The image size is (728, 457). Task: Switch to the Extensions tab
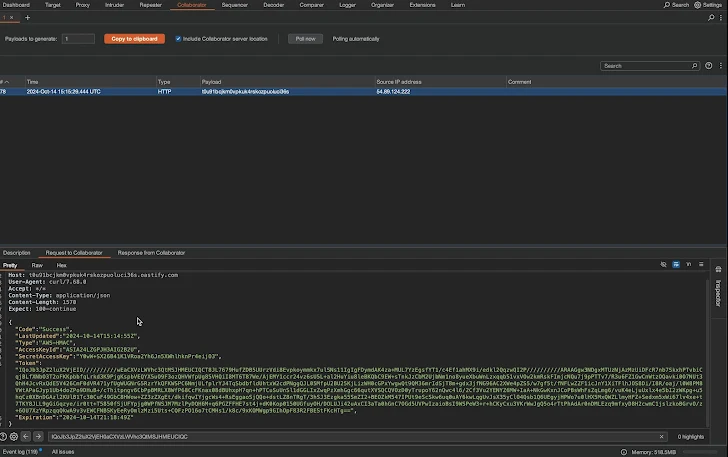(x=422, y=5)
